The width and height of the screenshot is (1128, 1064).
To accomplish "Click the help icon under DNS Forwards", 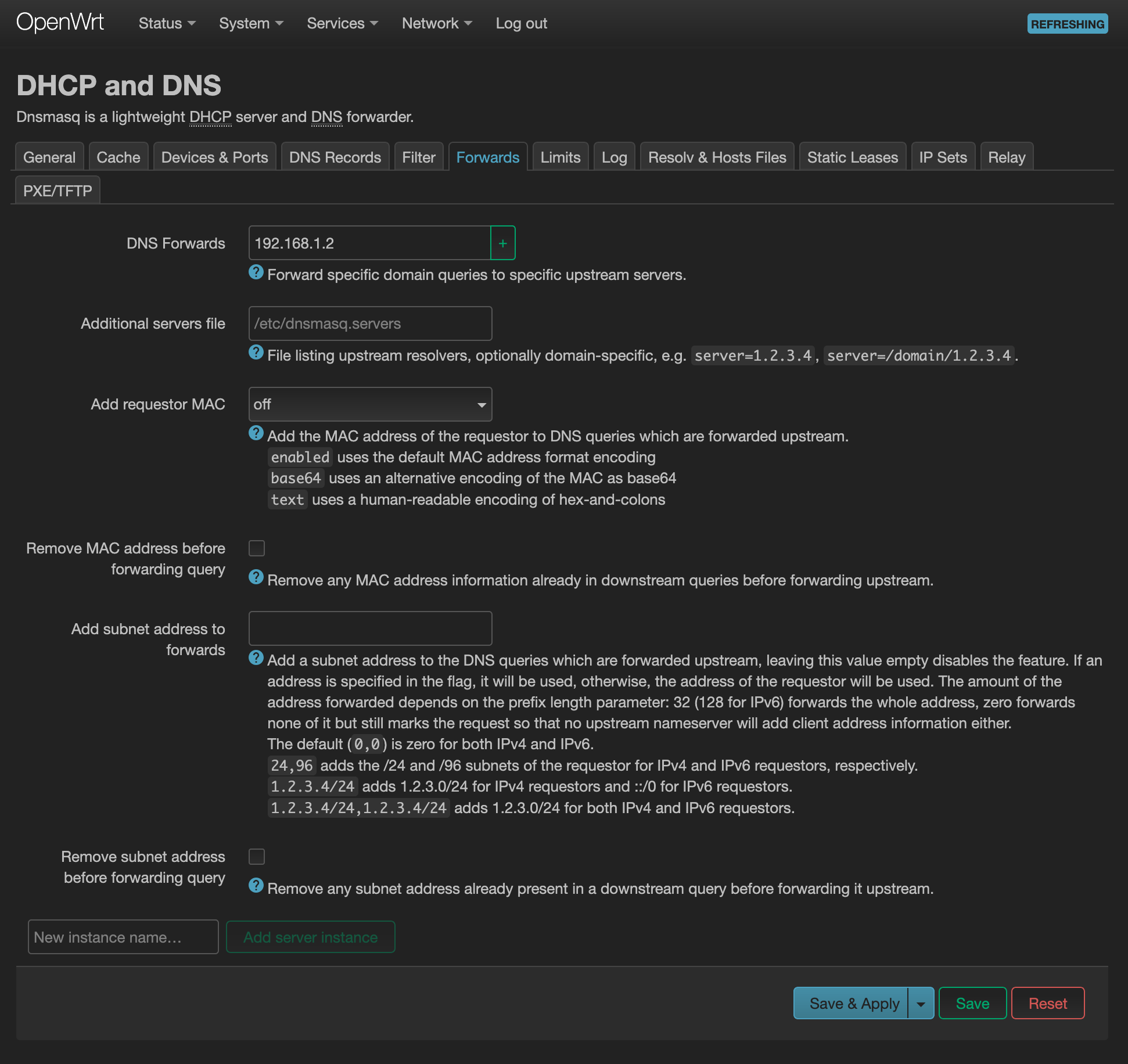I will pos(256,272).
